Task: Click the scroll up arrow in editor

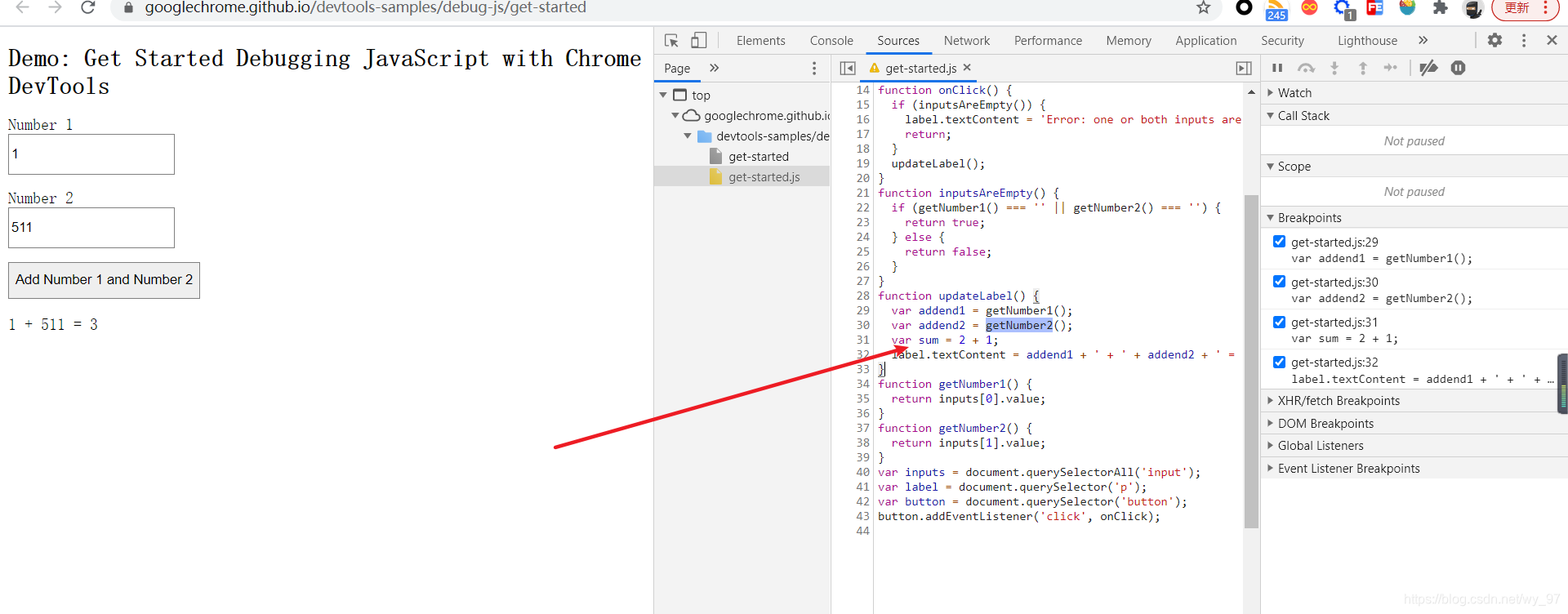Action: [x=1251, y=92]
